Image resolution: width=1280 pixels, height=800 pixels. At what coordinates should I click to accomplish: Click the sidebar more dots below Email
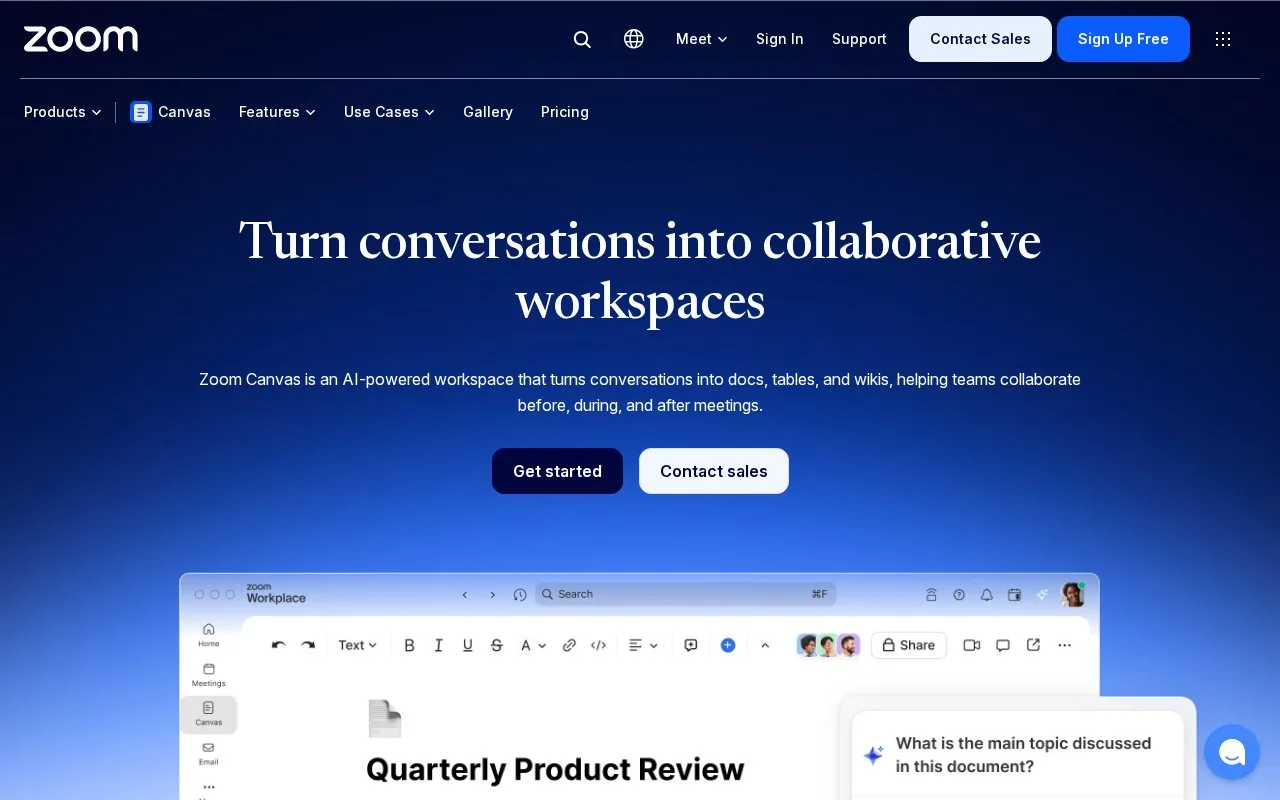pyautogui.click(x=208, y=787)
